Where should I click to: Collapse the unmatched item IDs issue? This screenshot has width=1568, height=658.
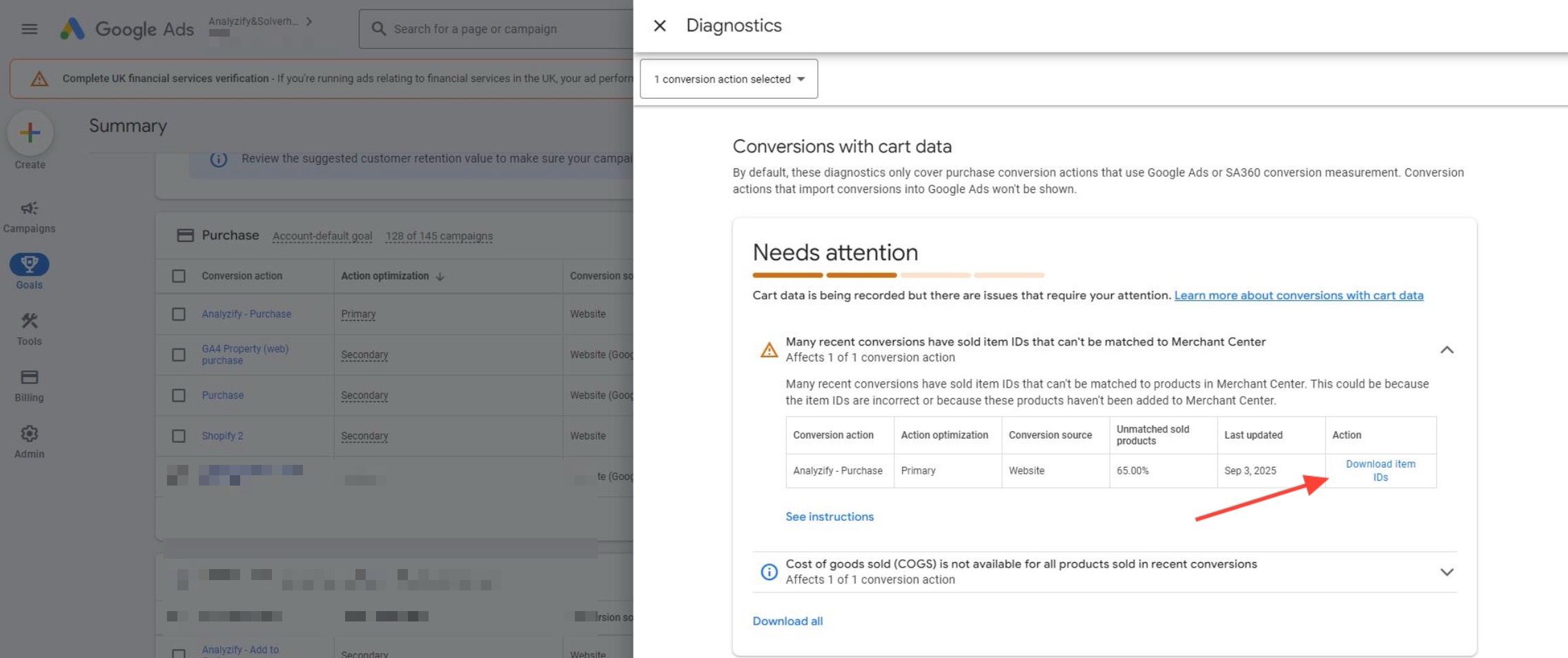(1447, 350)
